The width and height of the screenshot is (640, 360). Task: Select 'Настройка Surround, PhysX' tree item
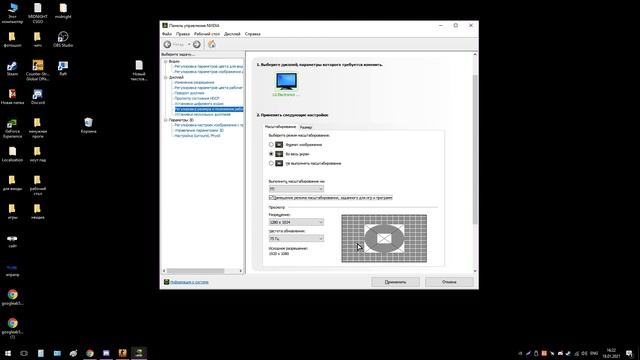pos(198,136)
